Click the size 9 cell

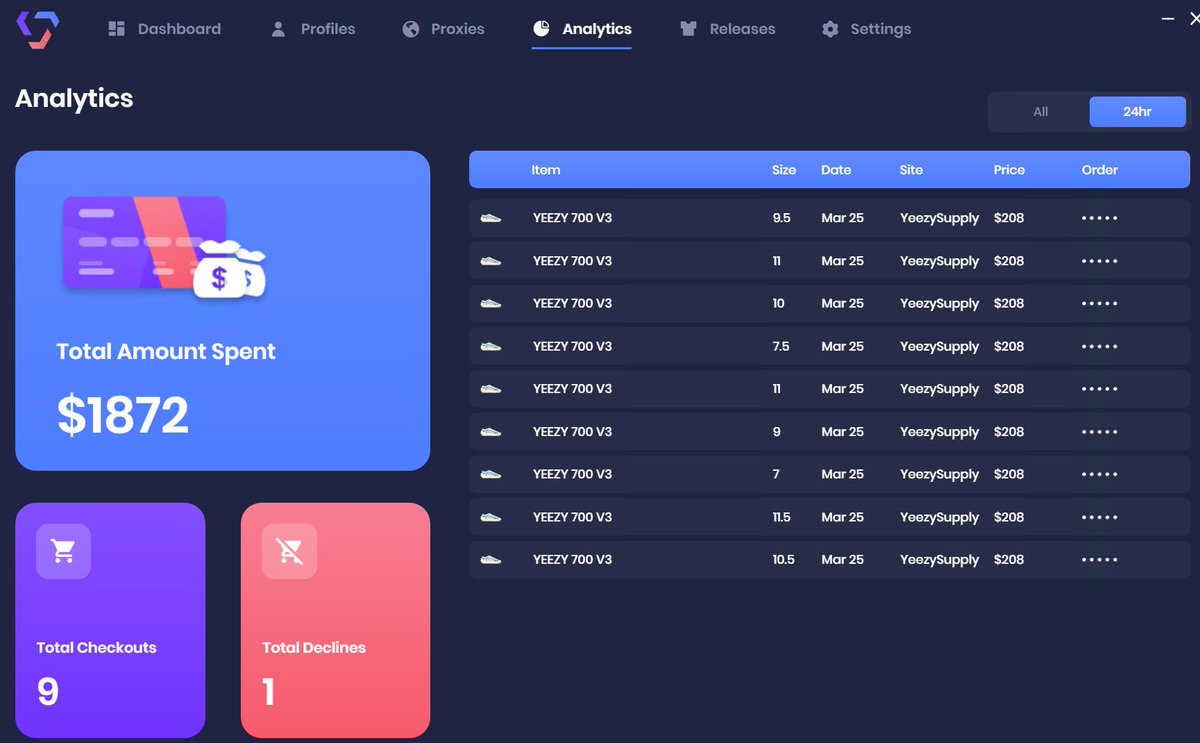click(777, 432)
